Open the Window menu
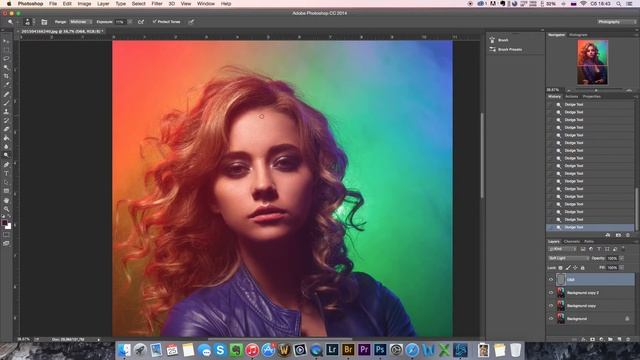 (206, 4)
